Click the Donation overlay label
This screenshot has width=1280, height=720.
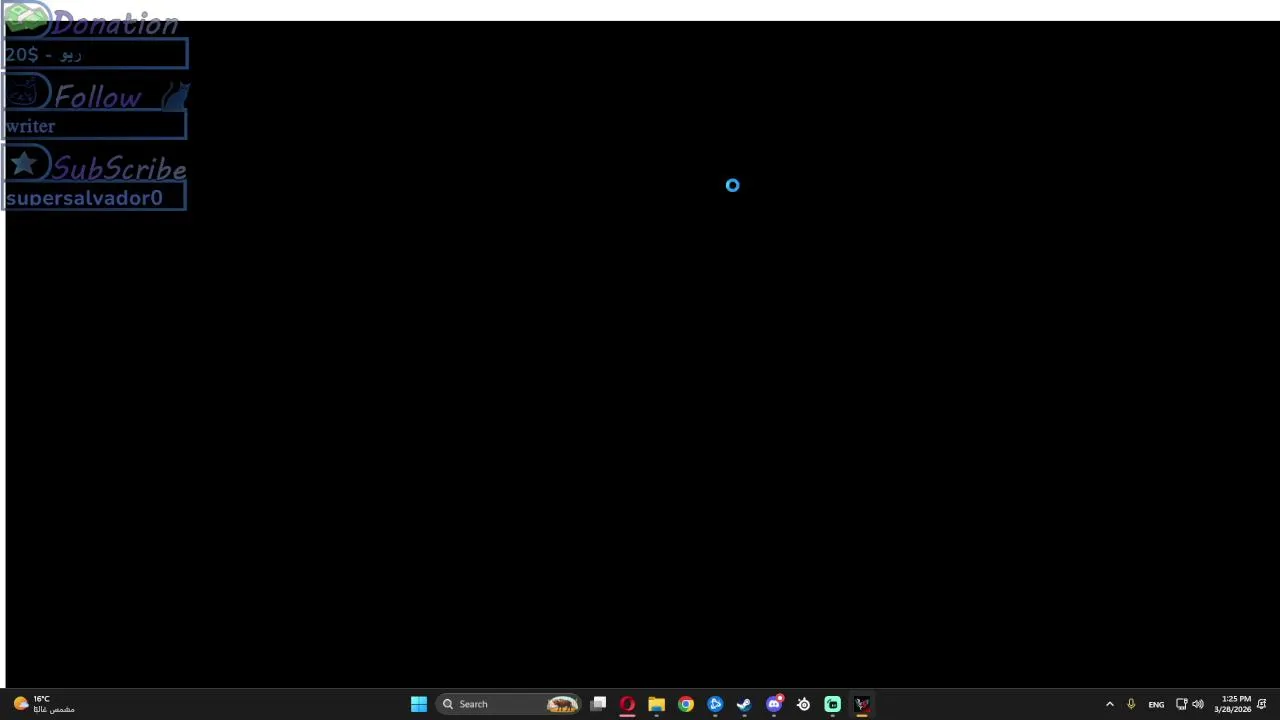tap(115, 23)
